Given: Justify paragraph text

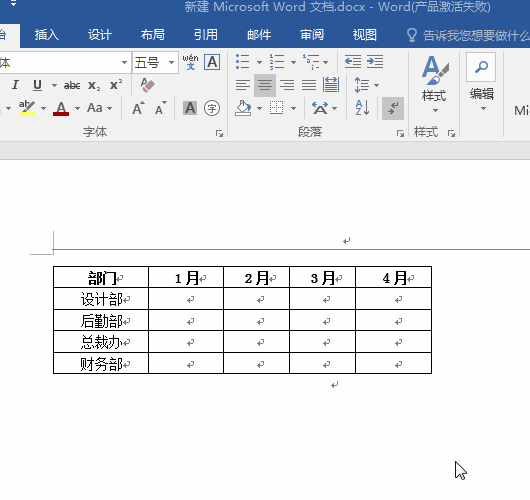Looking at the screenshot, I should tap(309, 85).
